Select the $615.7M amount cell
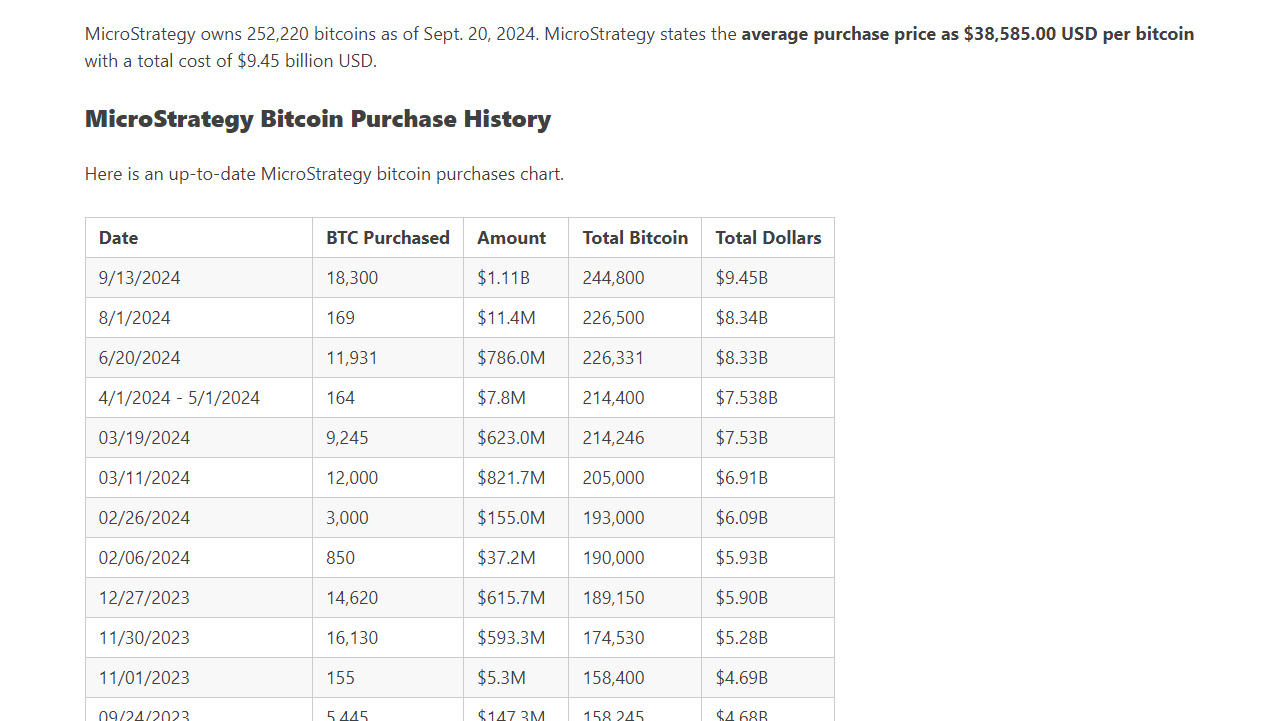Viewport: 1279px width, 721px height. [516, 598]
